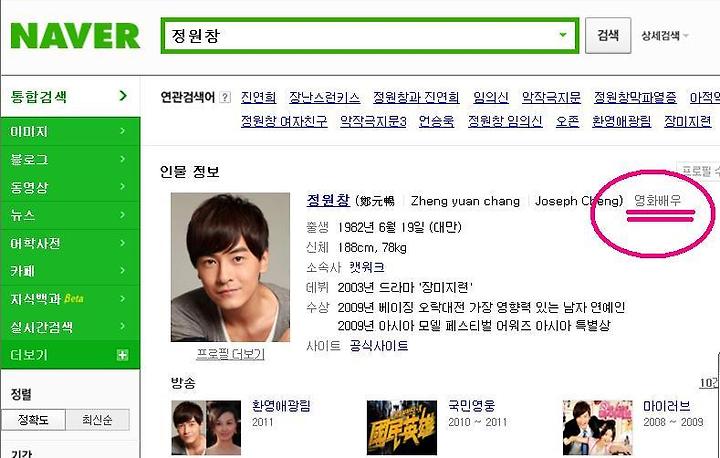The image size is (720, 458).
Task: Click the actor's profile photo
Action: (x=231, y=267)
